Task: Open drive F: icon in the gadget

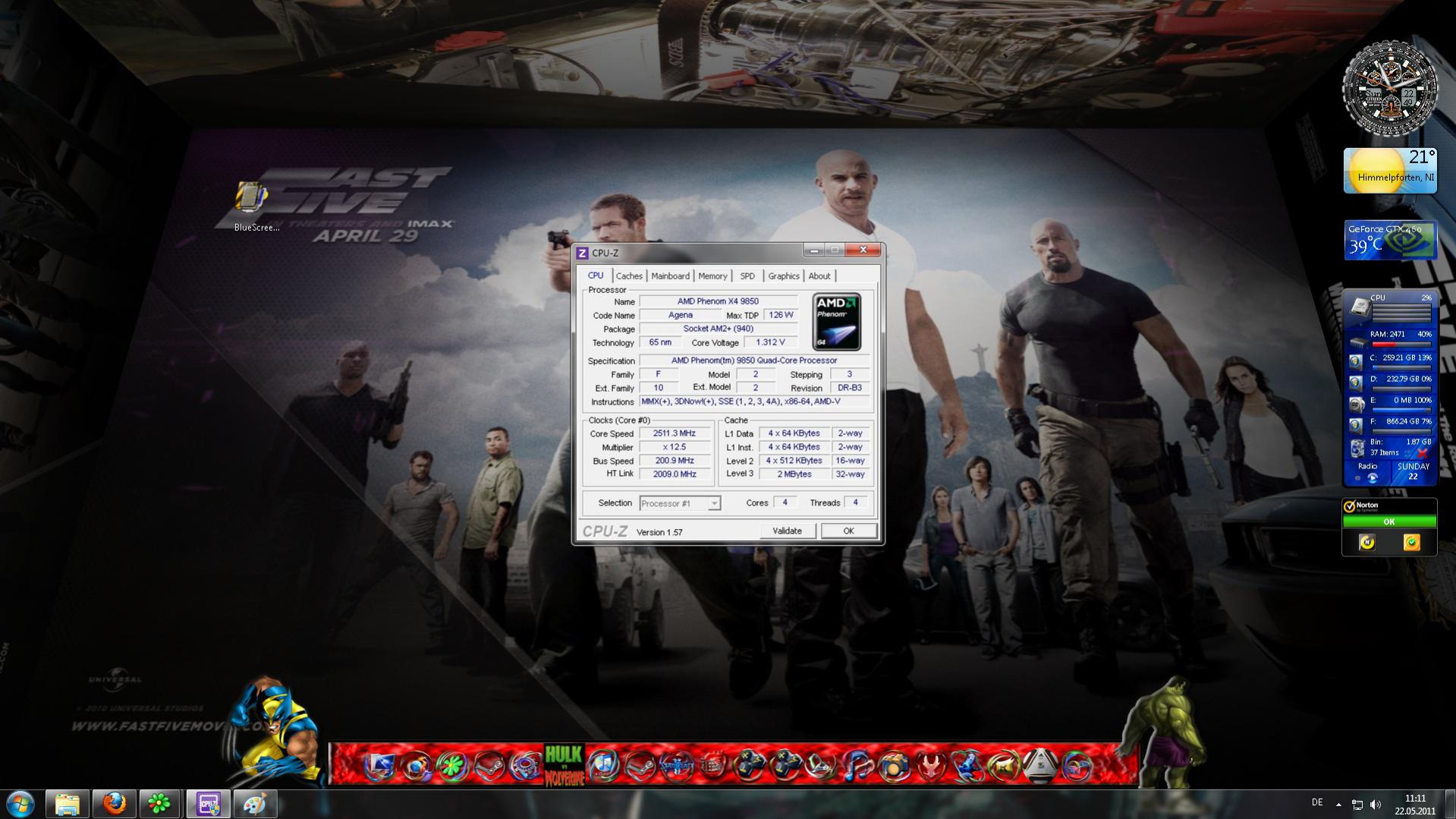Action: (x=1357, y=425)
